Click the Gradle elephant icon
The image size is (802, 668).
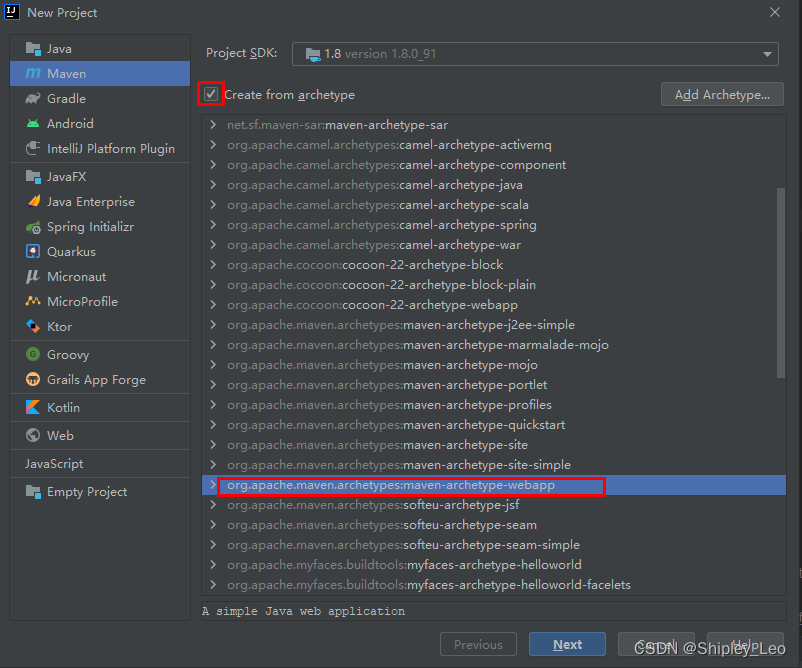[x=33, y=99]
